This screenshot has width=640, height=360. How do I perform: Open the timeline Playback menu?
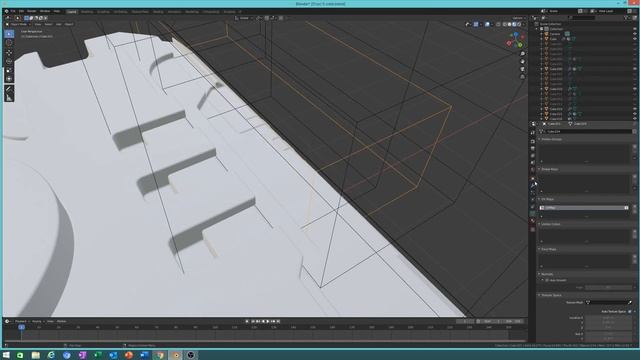point(20,321)
